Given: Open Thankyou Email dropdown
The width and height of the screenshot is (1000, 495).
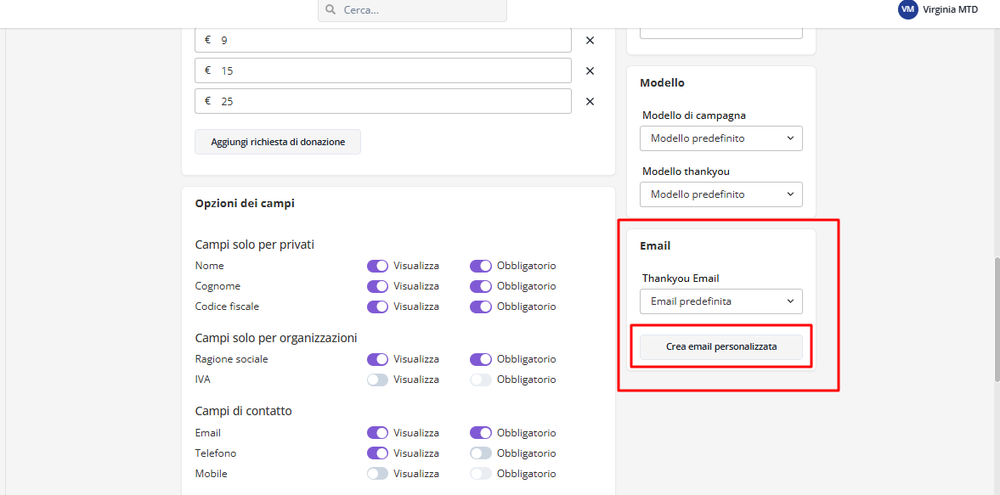Looking at the screenshot, I should point(721,301).
